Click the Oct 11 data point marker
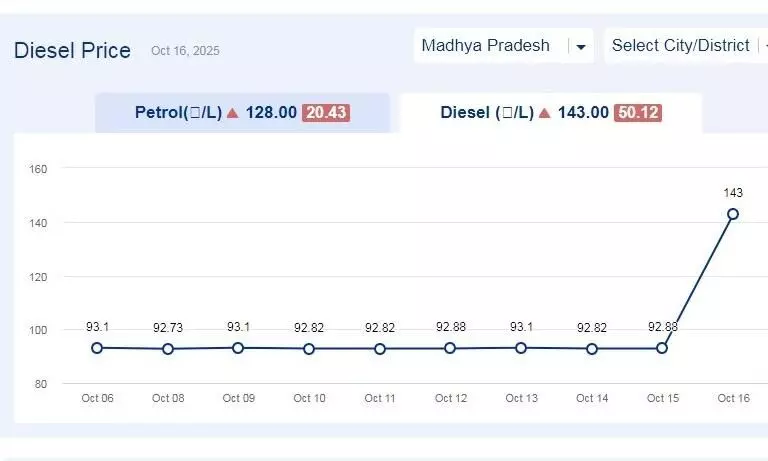Viewport: 768px width, 461px height. [380, 349]
